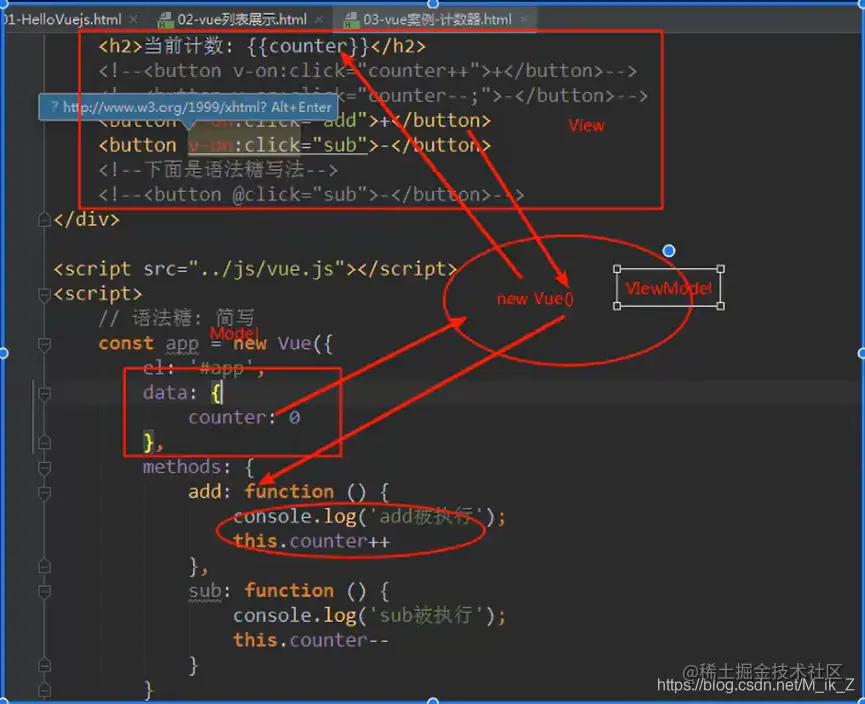Click the 'this.counter--' statement
The height and width of the screenshot is (704, 865).
pos(311,640)
